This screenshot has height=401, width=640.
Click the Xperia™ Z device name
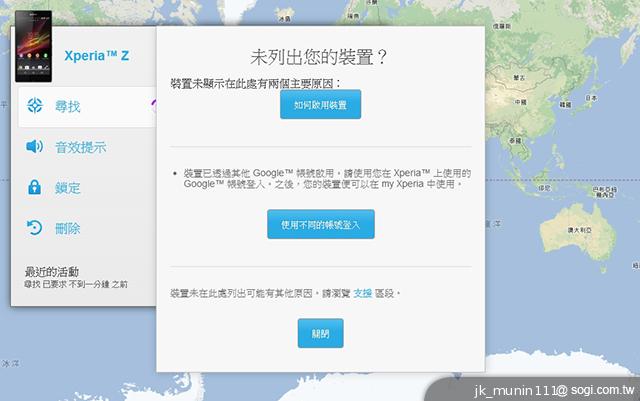tap(96, 56)
